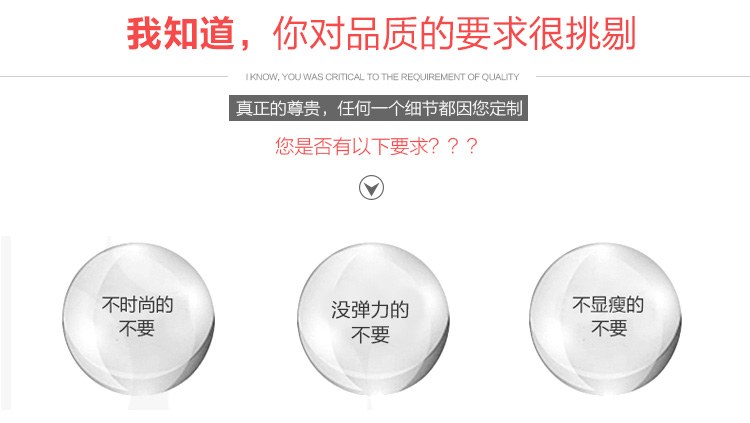
Task: Click '不要' inside the left glass bubble
Action: coord(137,328)
